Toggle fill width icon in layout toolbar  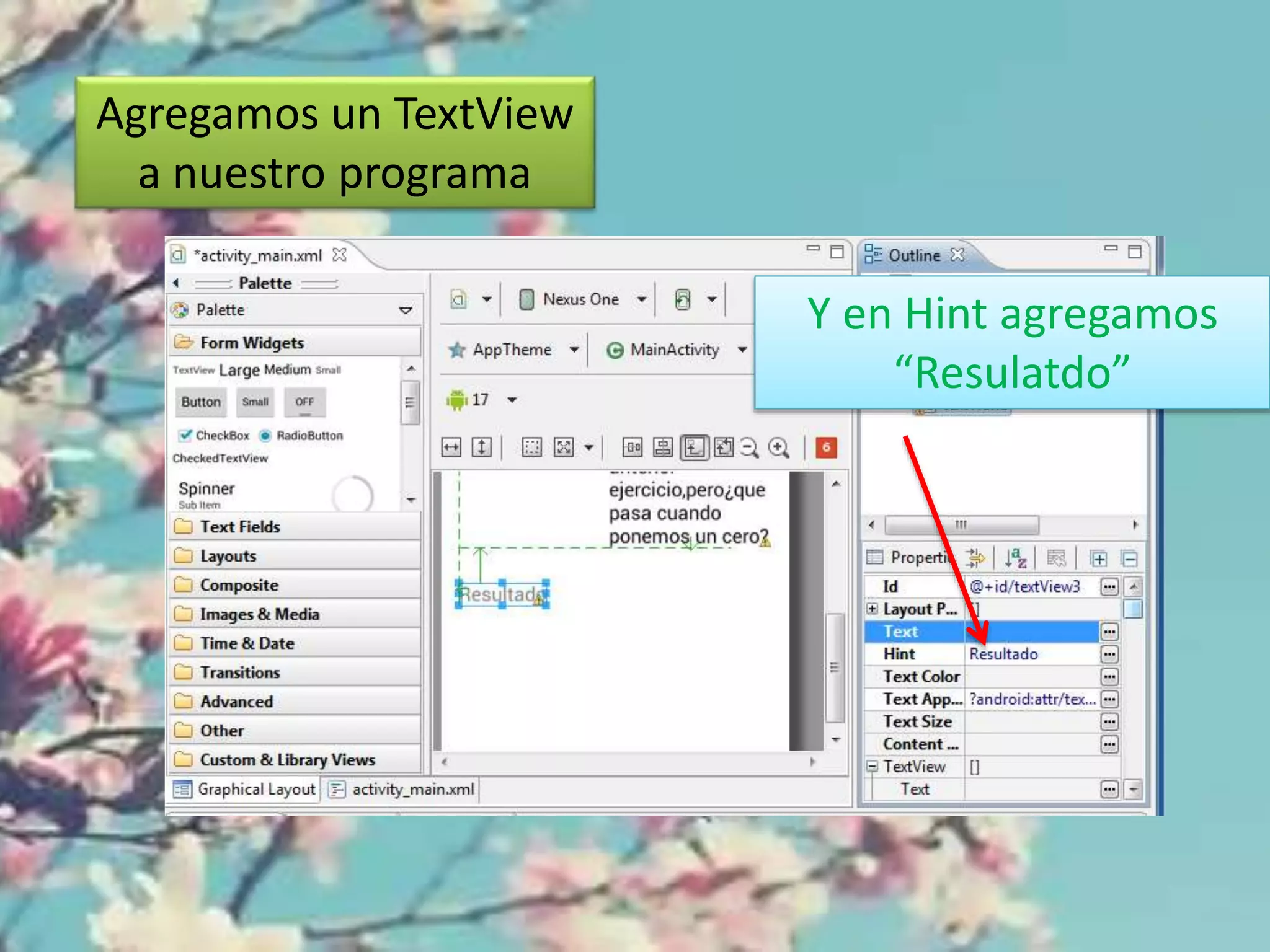click(451, 447)
